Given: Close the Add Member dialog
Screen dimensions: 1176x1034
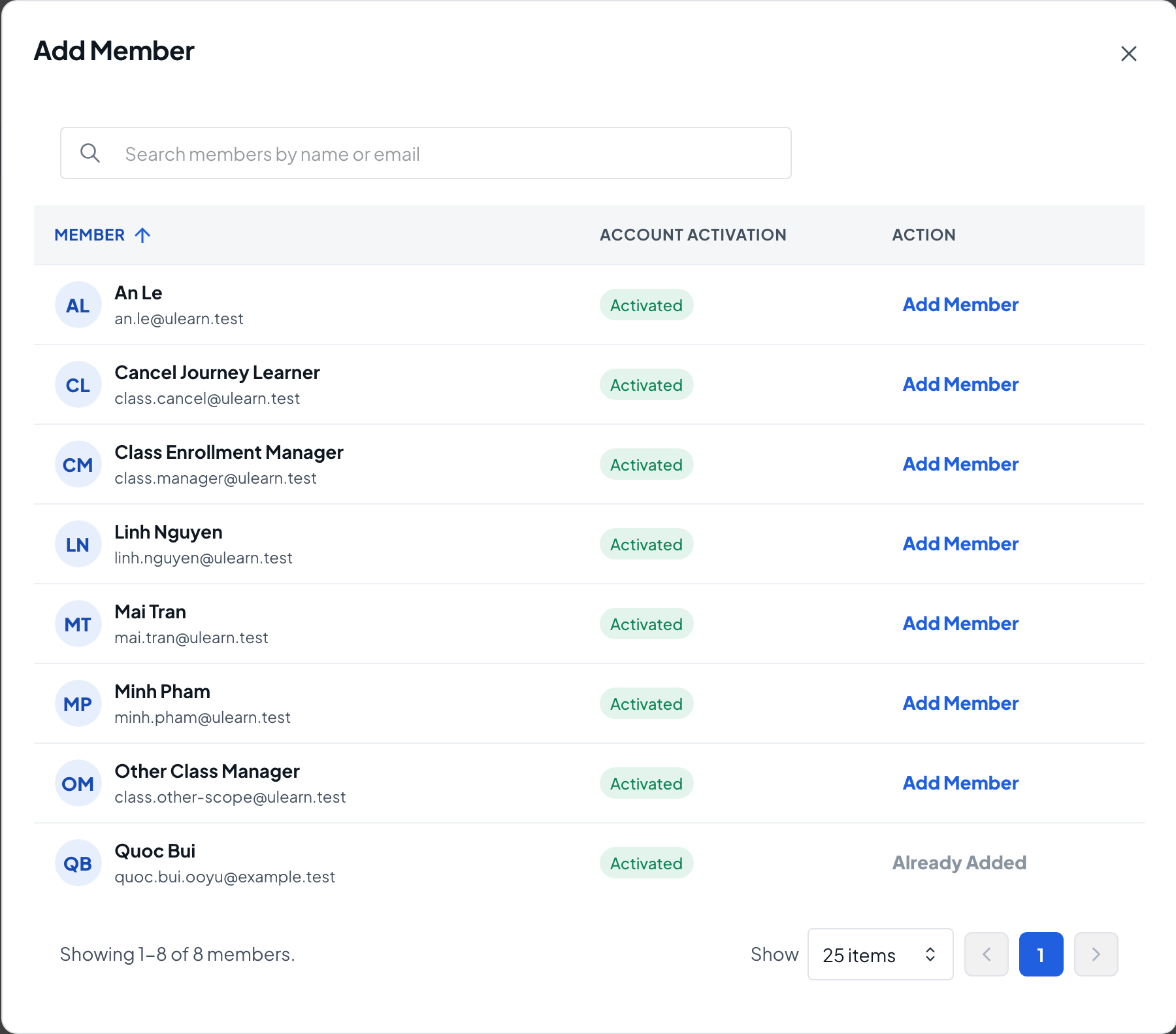Looking at the screenshot, I should (x=1128, y=54).
